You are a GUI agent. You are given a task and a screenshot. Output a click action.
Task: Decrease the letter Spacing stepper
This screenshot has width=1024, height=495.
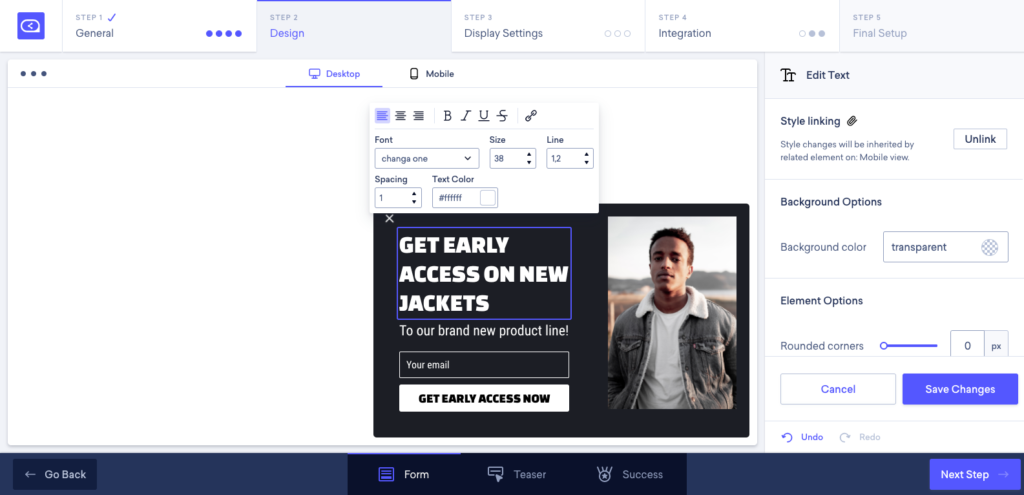coord(414,202)
